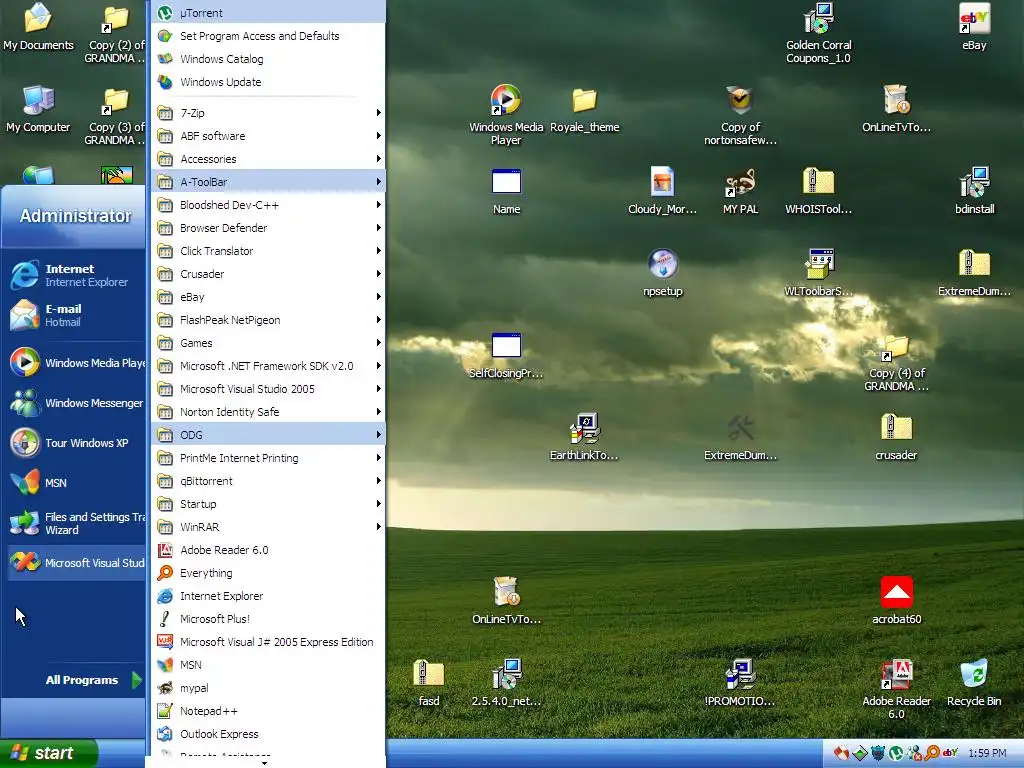Launch Outlook Express from programs list

click(x=268, y=734)
